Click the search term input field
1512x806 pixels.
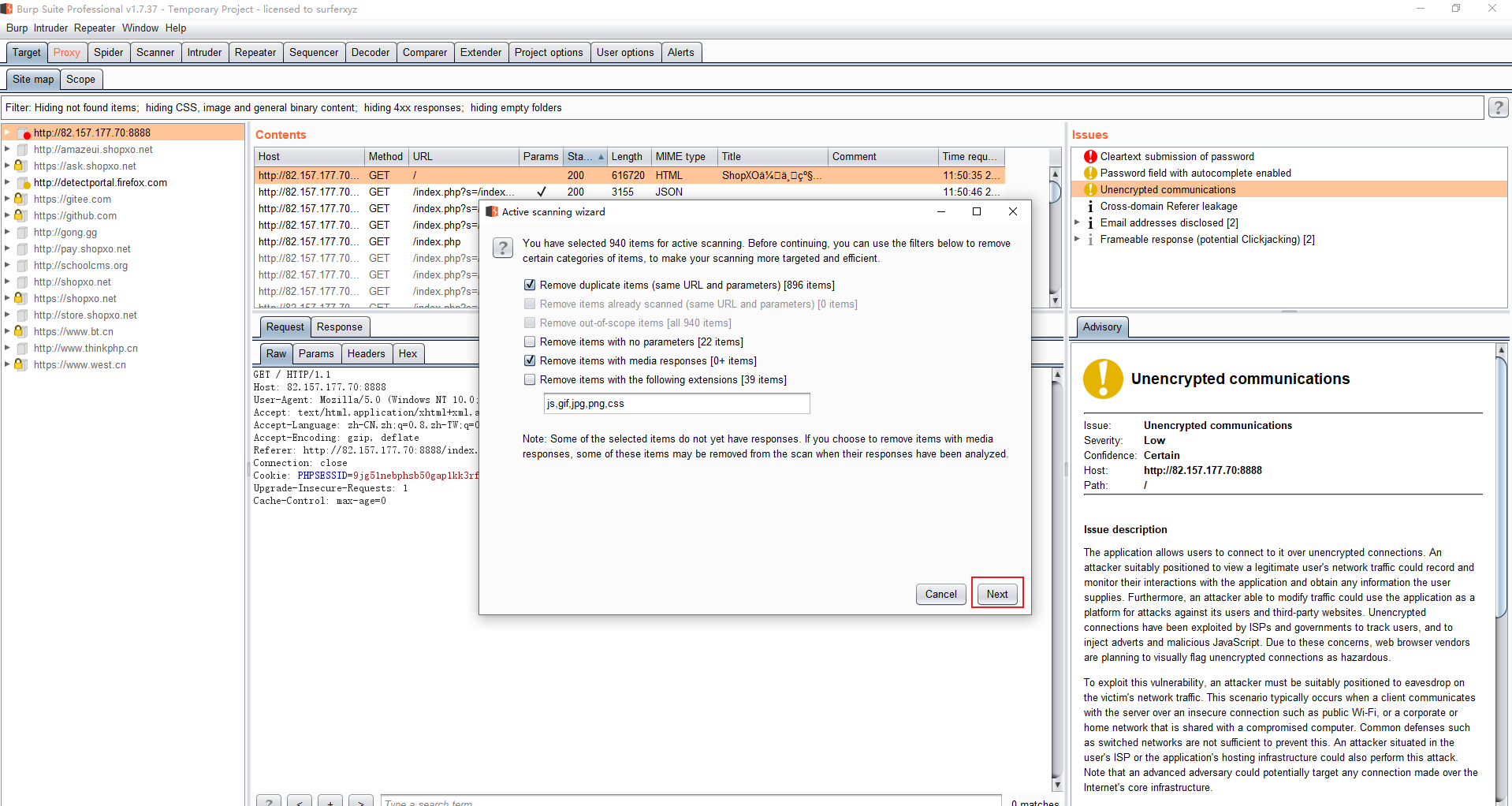click(691, 800)
